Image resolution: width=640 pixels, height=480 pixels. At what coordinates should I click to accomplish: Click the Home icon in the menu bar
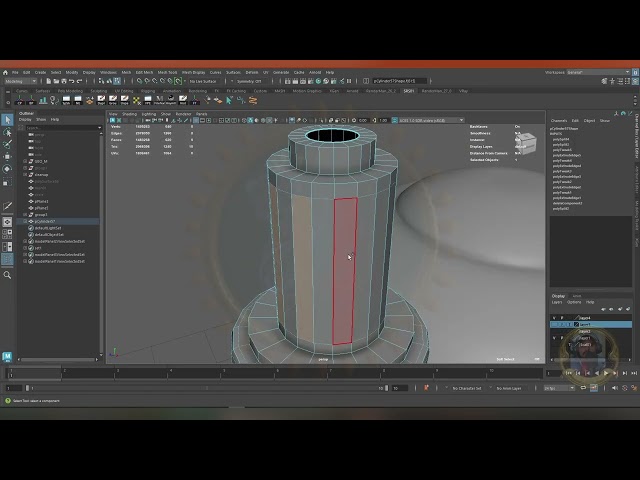5,72
